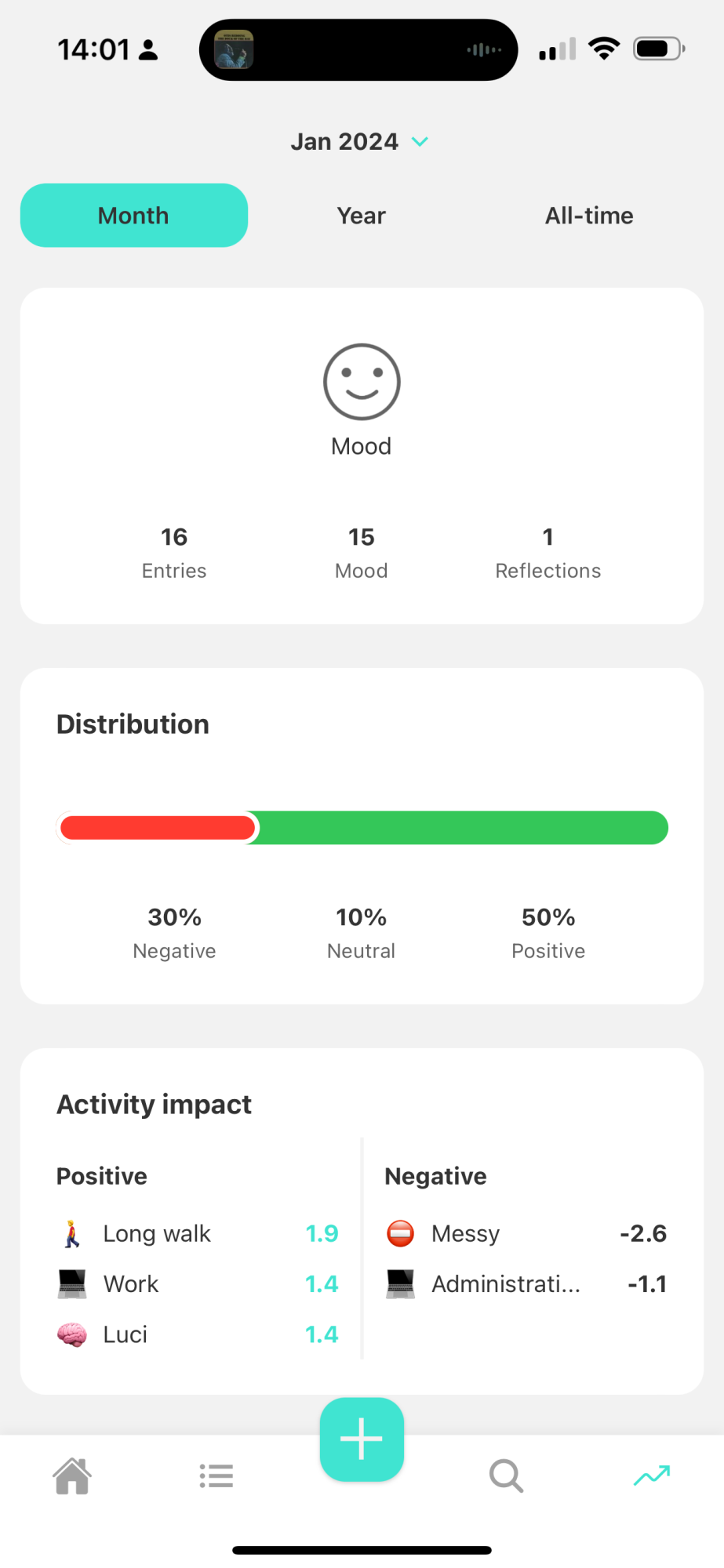Open the entries list icon
The image size is (724, 1568).
(x=216, y=1476)
